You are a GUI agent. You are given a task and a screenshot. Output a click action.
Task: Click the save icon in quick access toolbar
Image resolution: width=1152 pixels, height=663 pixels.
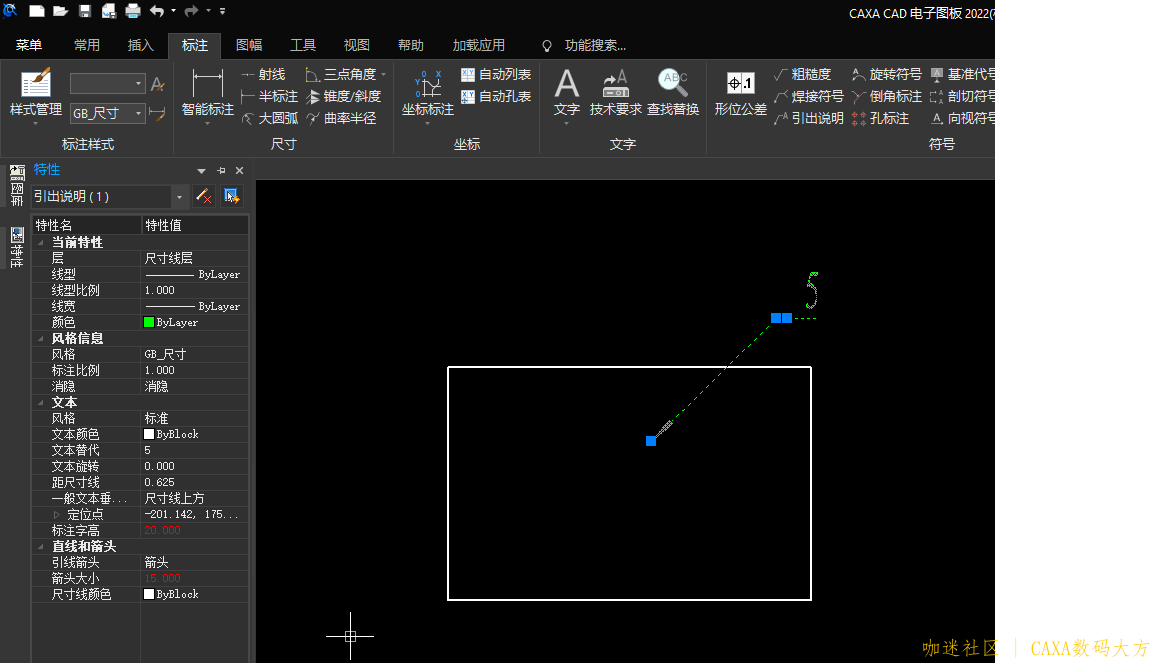85,11
